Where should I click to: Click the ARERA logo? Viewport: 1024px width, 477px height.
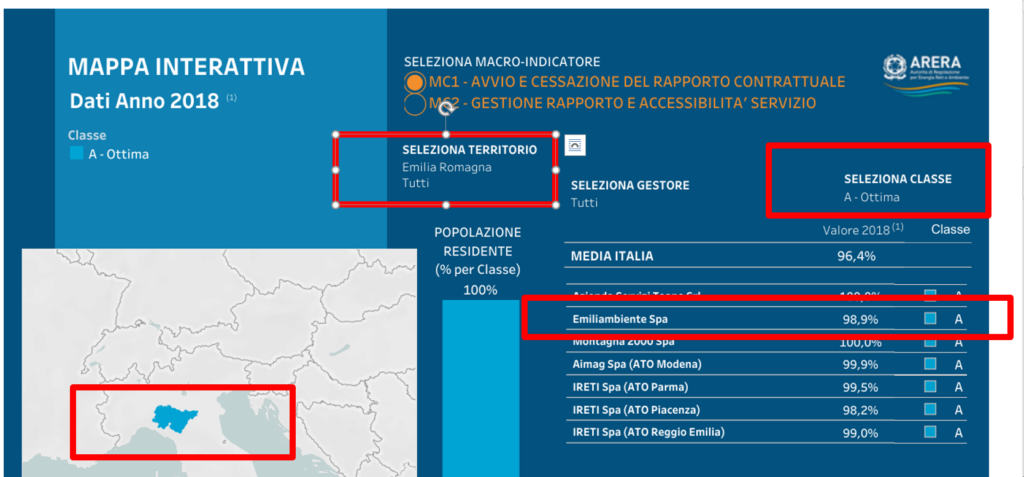pos(925,74)
